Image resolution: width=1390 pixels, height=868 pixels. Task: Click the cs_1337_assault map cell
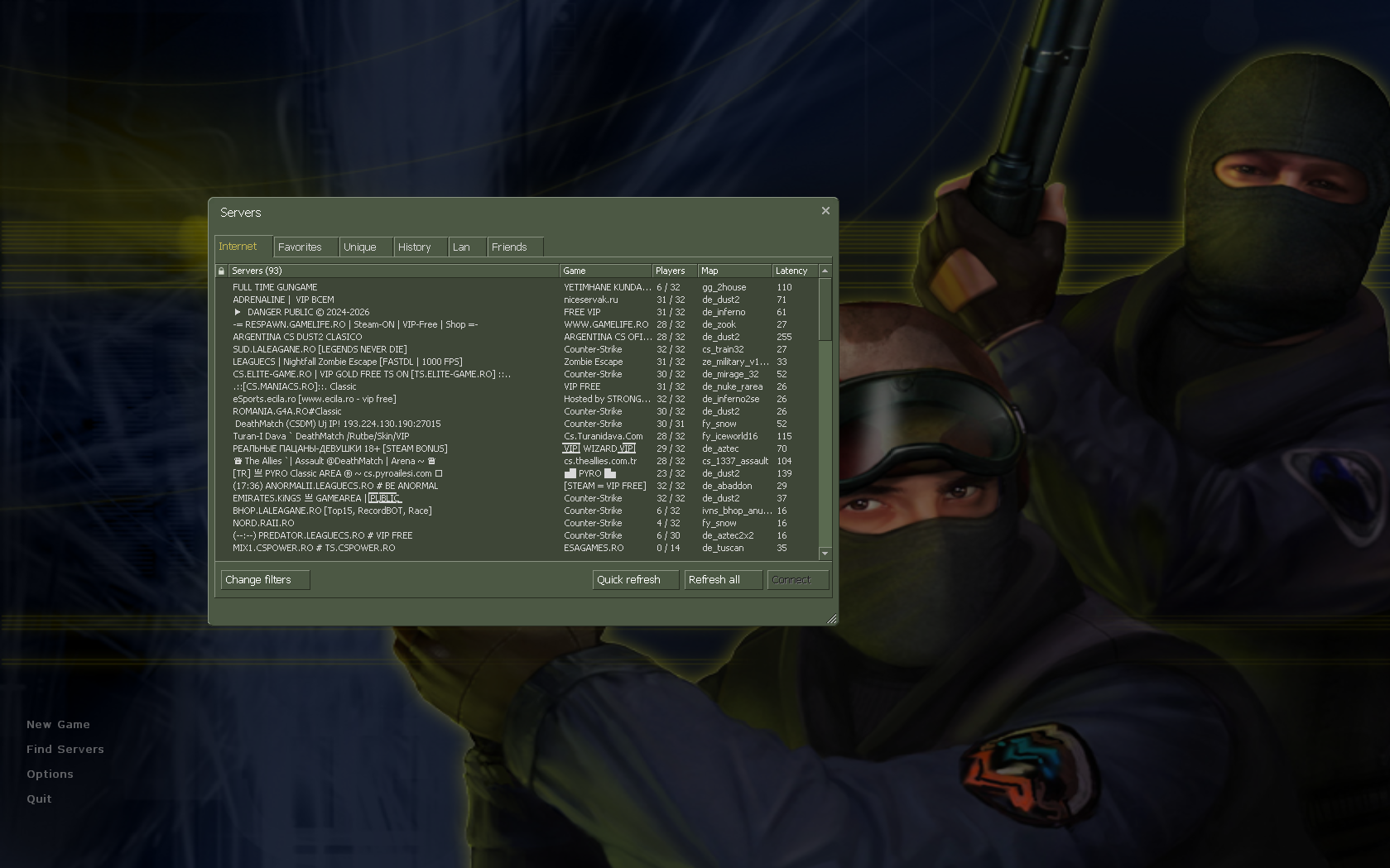click(x=735, y=461)
